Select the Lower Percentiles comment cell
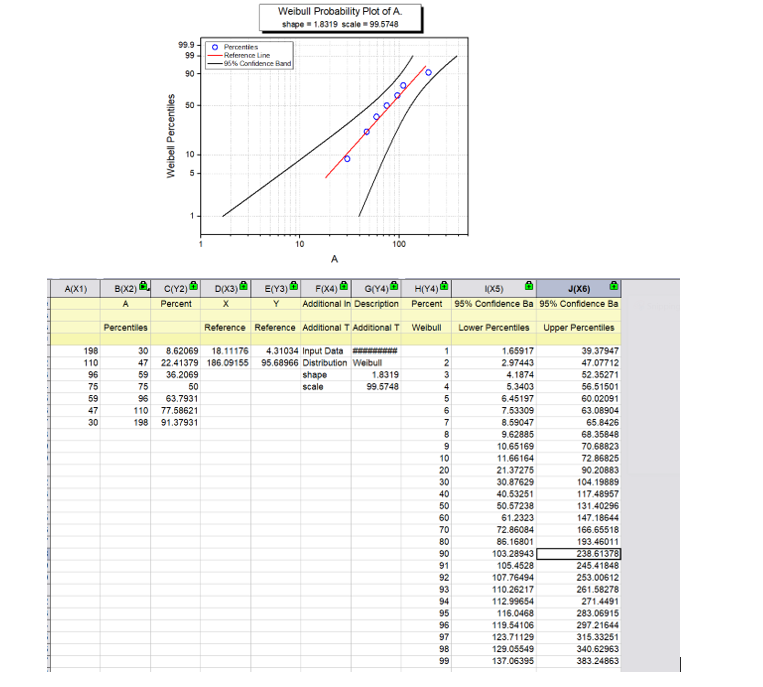The height and width of the screenshot is (687, 763). tap(494, 327)
